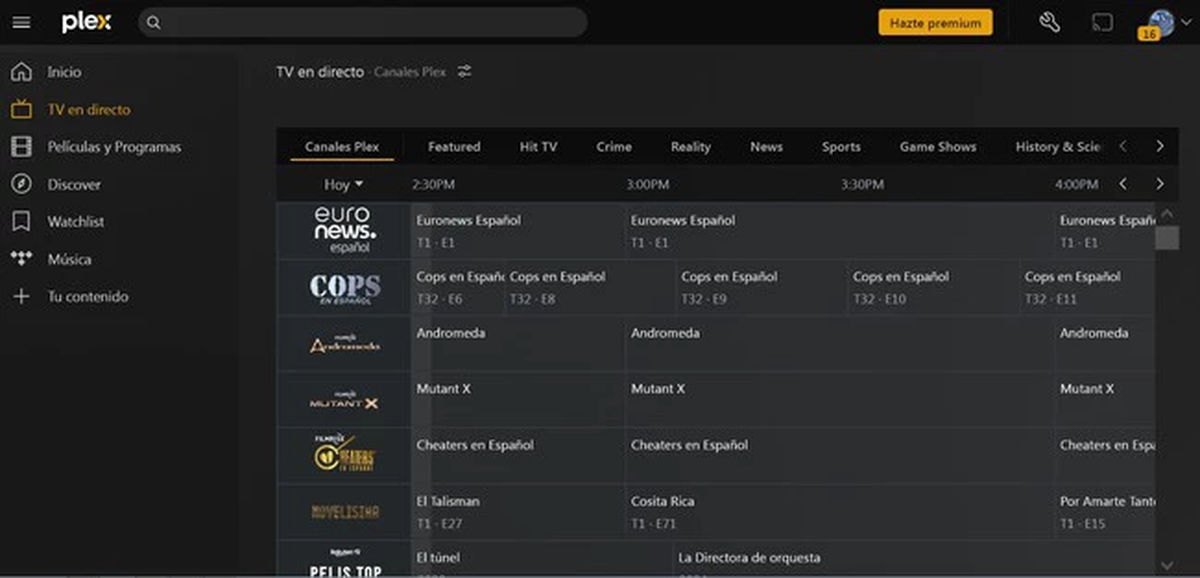
Task: Open the Hoy date dropdown
Action: (343, 184)
